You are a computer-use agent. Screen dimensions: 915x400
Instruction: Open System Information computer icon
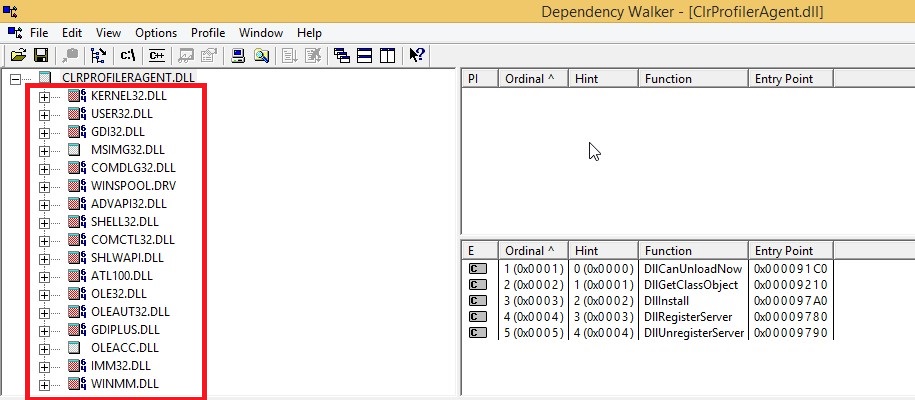(238, 55)
